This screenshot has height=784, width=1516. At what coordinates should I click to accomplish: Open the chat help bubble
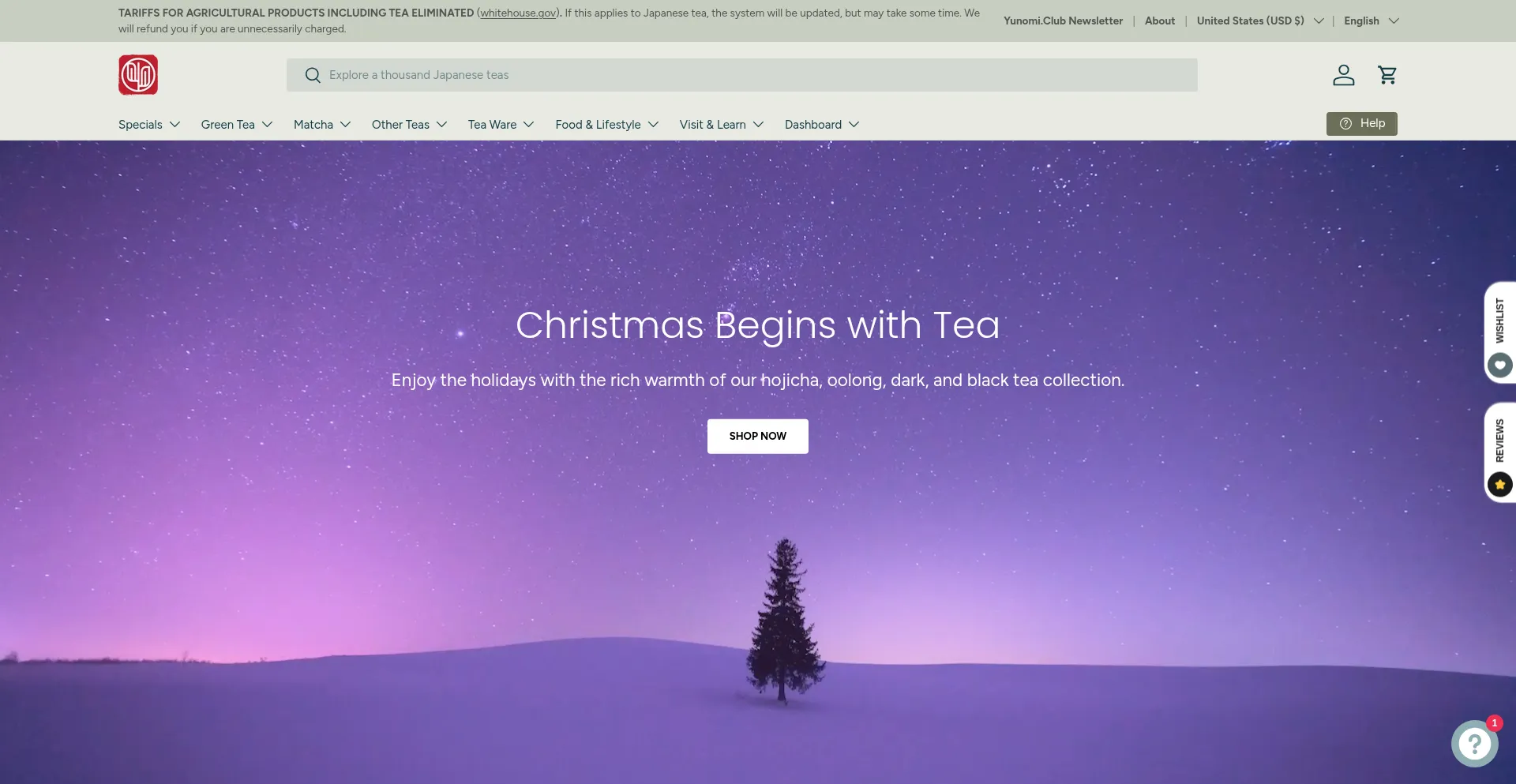1474,744
